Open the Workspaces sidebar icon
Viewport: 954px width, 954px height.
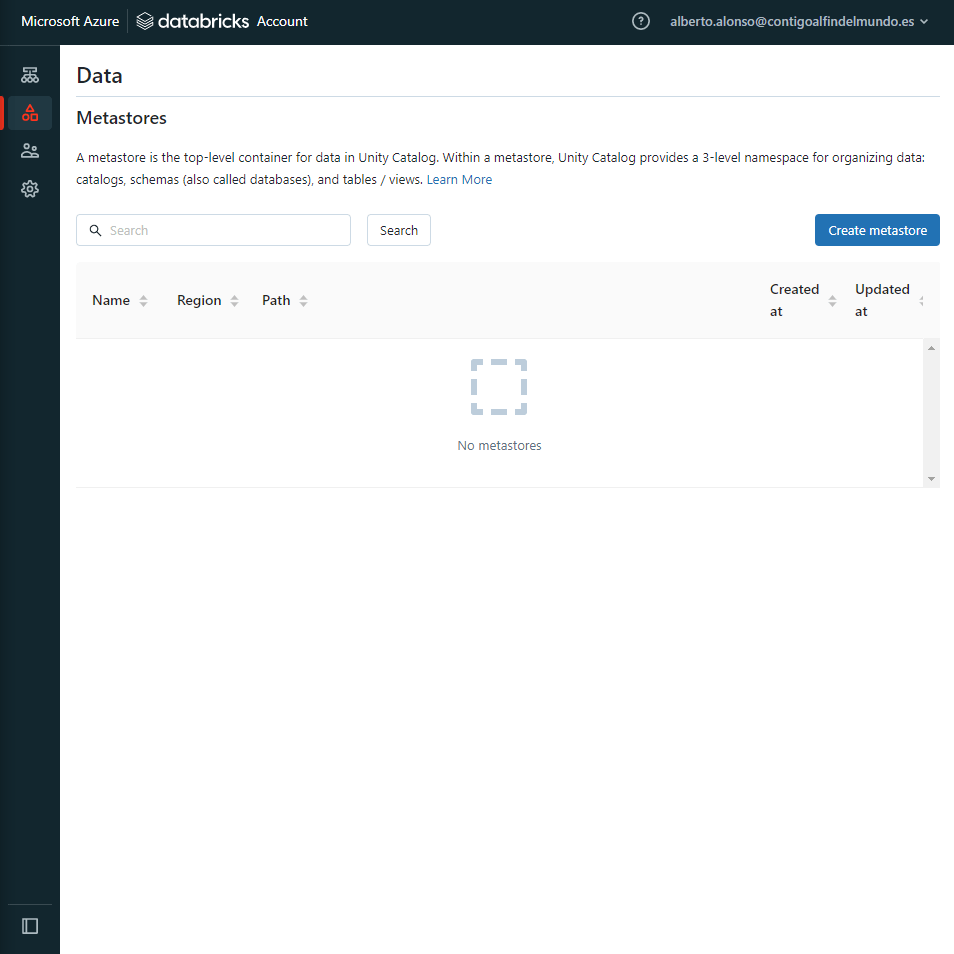[30, 75]
